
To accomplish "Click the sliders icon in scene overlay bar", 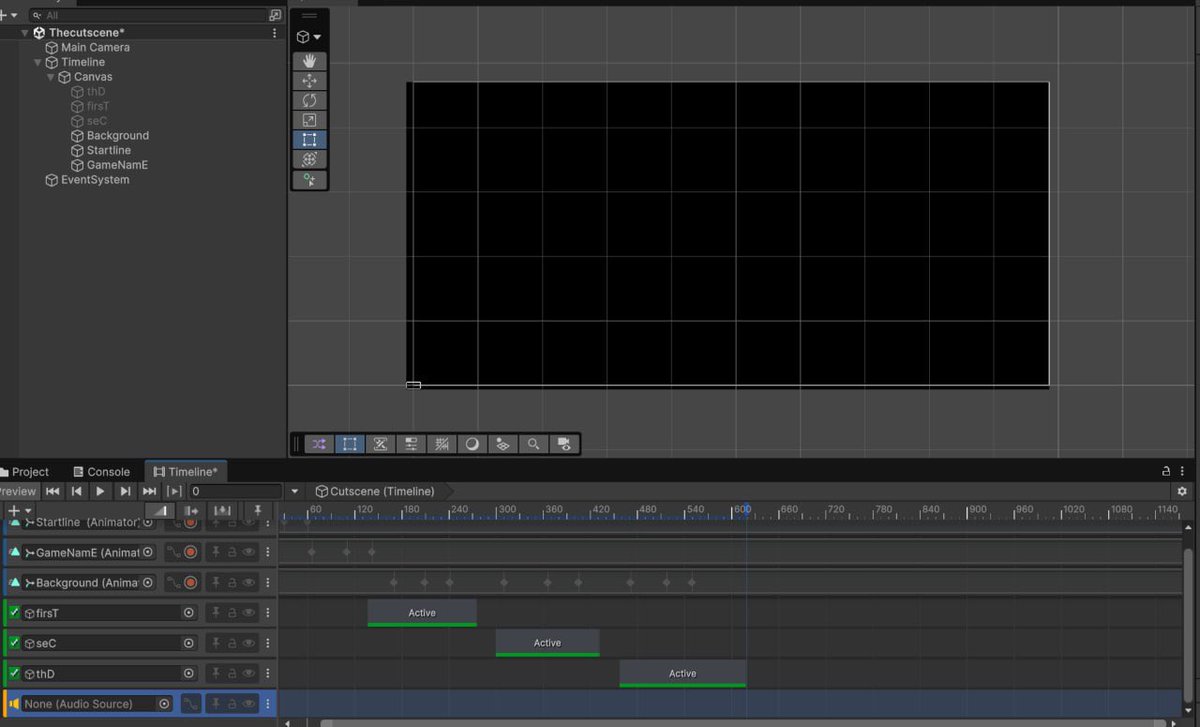I will click(x=411, y=444).
